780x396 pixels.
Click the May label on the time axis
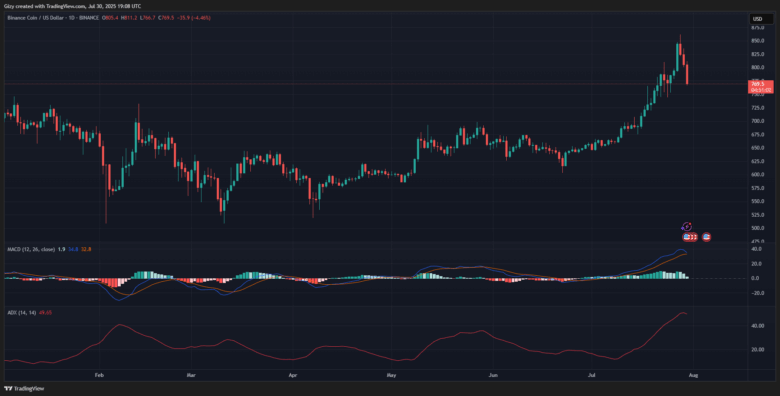[x=391, y=375]
